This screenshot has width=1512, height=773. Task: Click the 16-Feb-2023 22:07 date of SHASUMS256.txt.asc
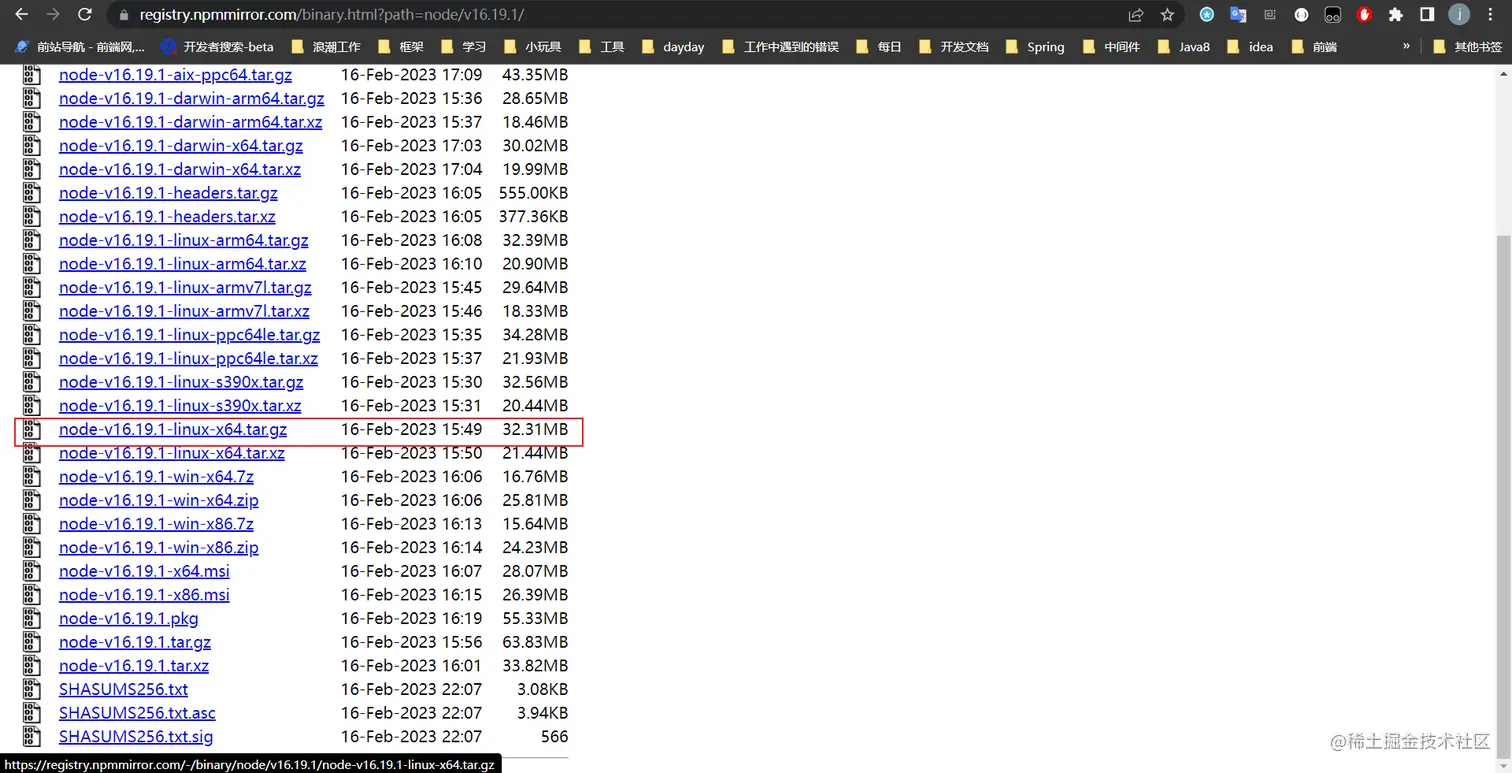[x=411, y=713]
